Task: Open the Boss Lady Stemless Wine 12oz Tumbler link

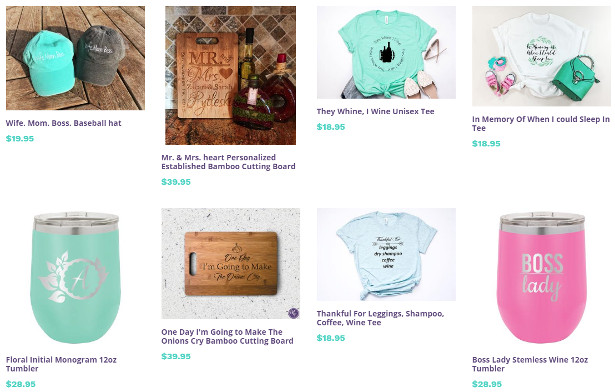Action: tap(530, 364)
